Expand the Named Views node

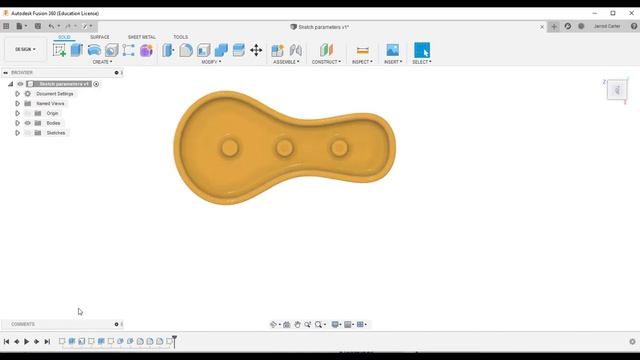[17, 104]
